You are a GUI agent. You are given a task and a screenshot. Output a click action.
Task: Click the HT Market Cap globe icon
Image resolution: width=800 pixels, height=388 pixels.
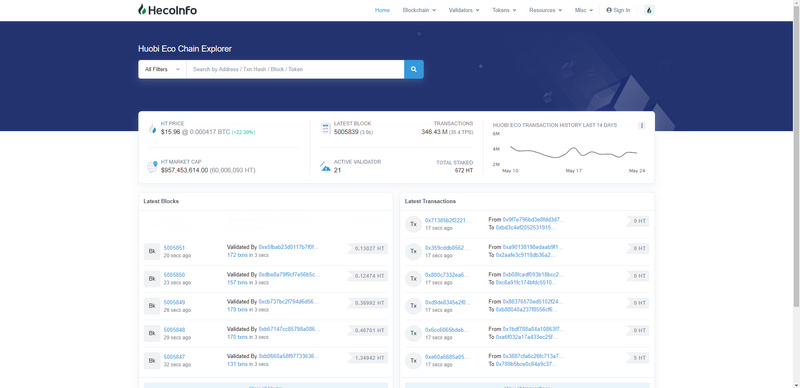[152, 166]
